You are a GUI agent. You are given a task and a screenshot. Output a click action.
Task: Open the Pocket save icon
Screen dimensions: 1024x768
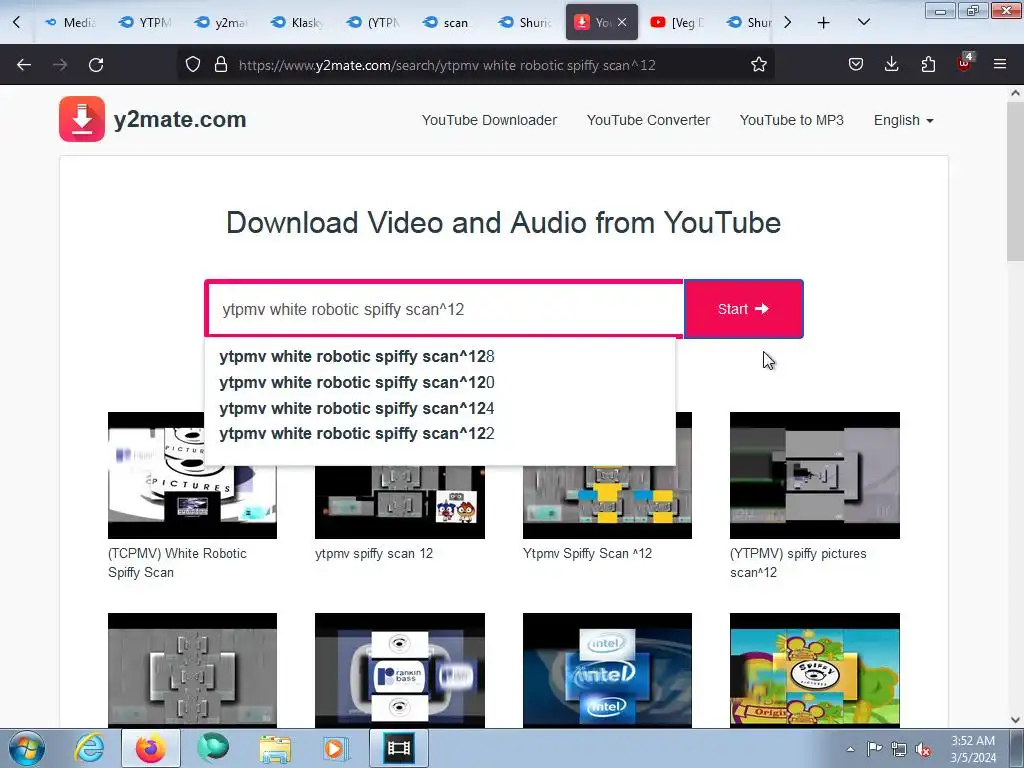click(x=856, y=65)
